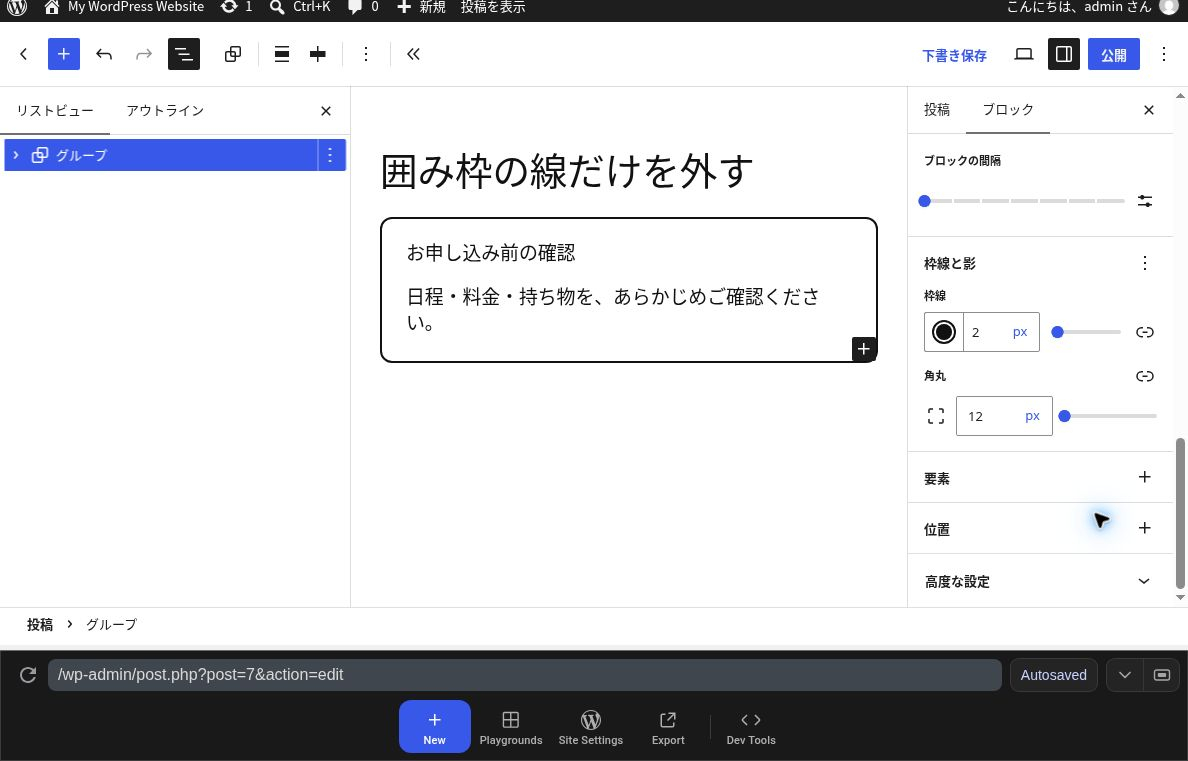The image size is (1188, 761).
Task: Select the ブロック settings tab
Action: point(1008,110)
